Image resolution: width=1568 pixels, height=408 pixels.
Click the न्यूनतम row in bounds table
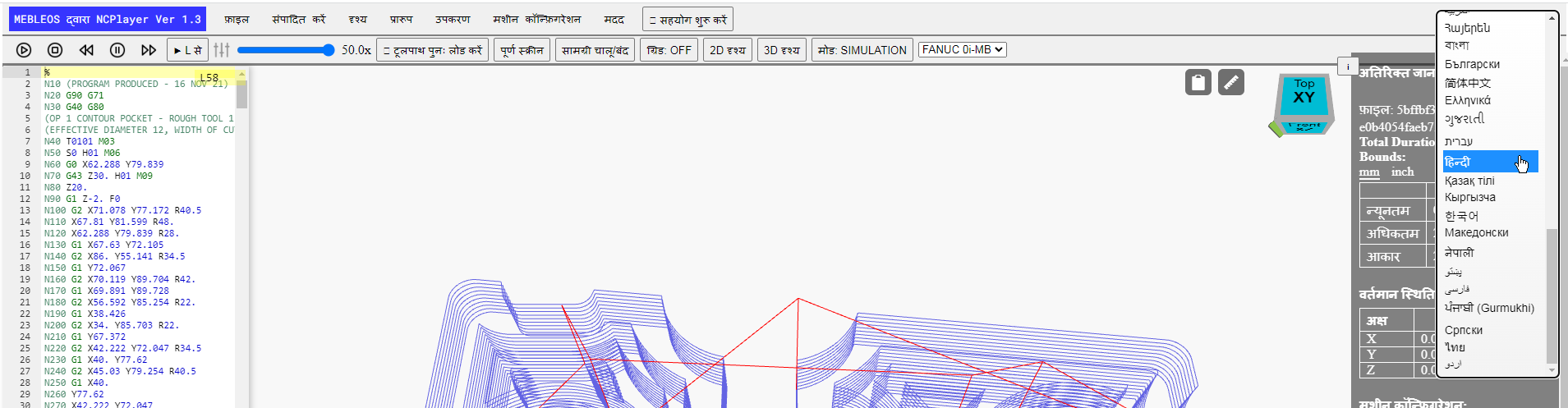(x=1397, y=210)
